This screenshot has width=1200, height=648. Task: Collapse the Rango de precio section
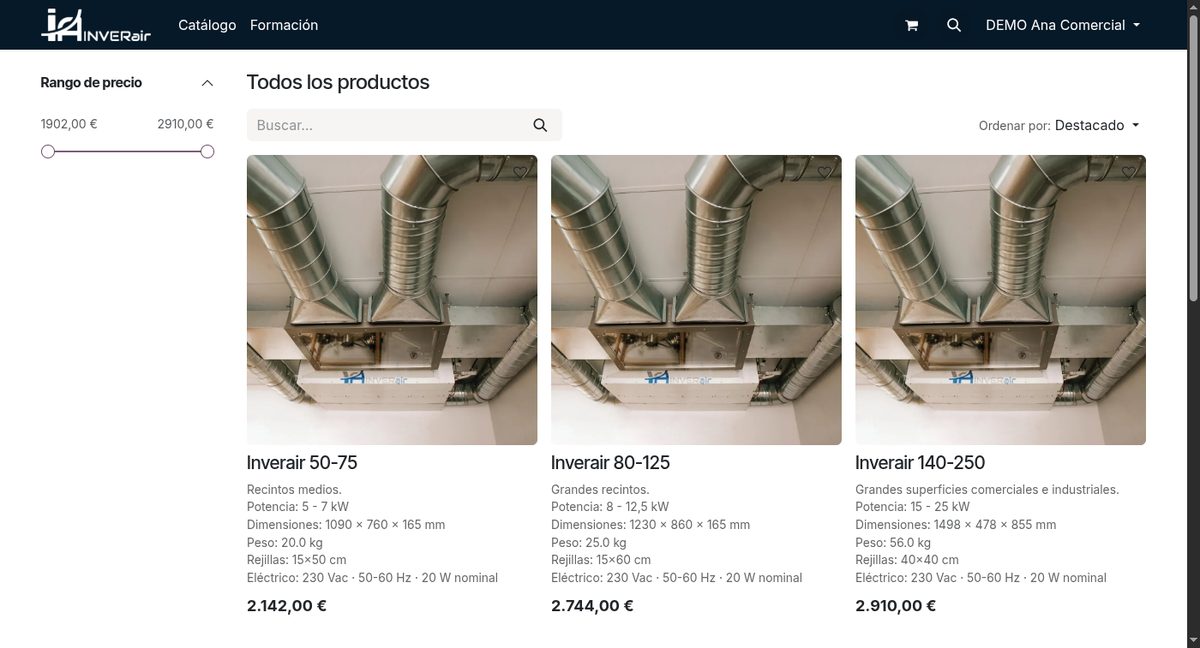tap(207, 83)
